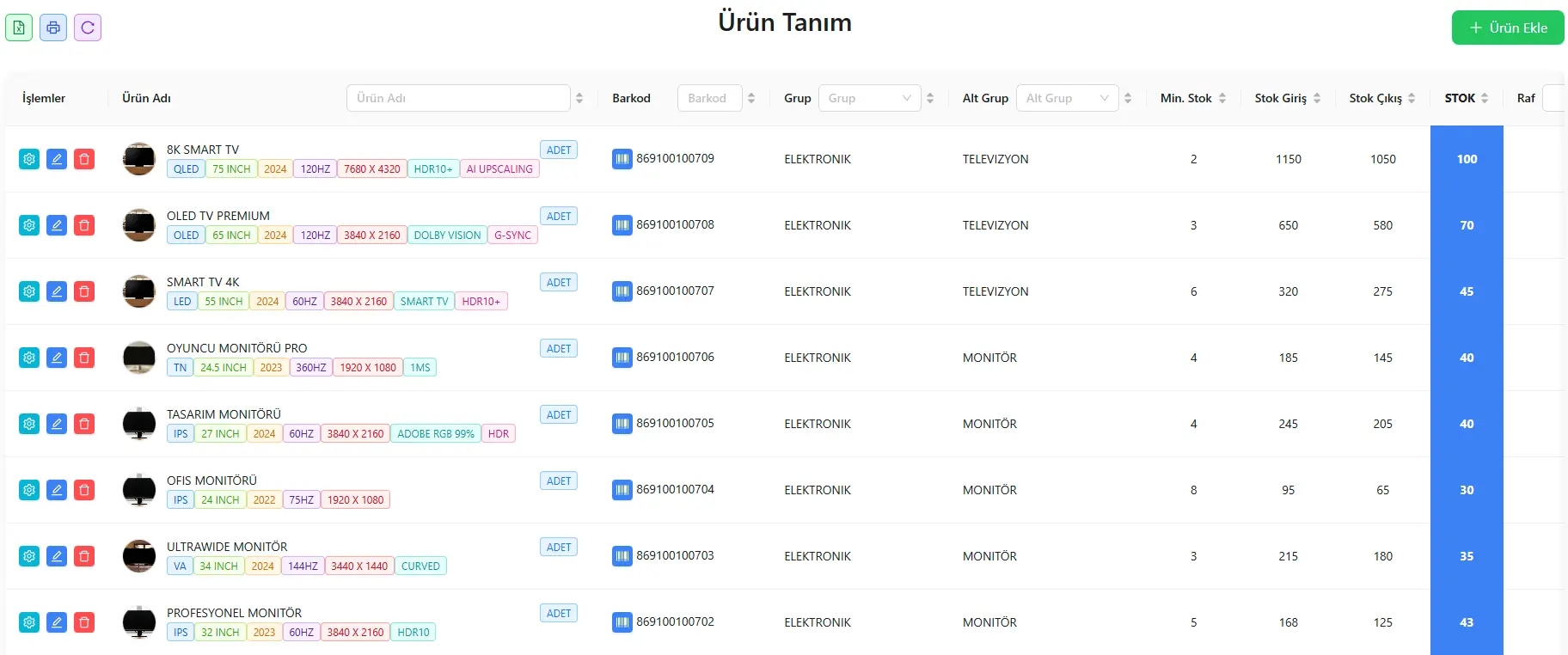Open the Grup filter dropdown
The height and width of the screenshot is (655, 1568).
[x=869, y=98]
